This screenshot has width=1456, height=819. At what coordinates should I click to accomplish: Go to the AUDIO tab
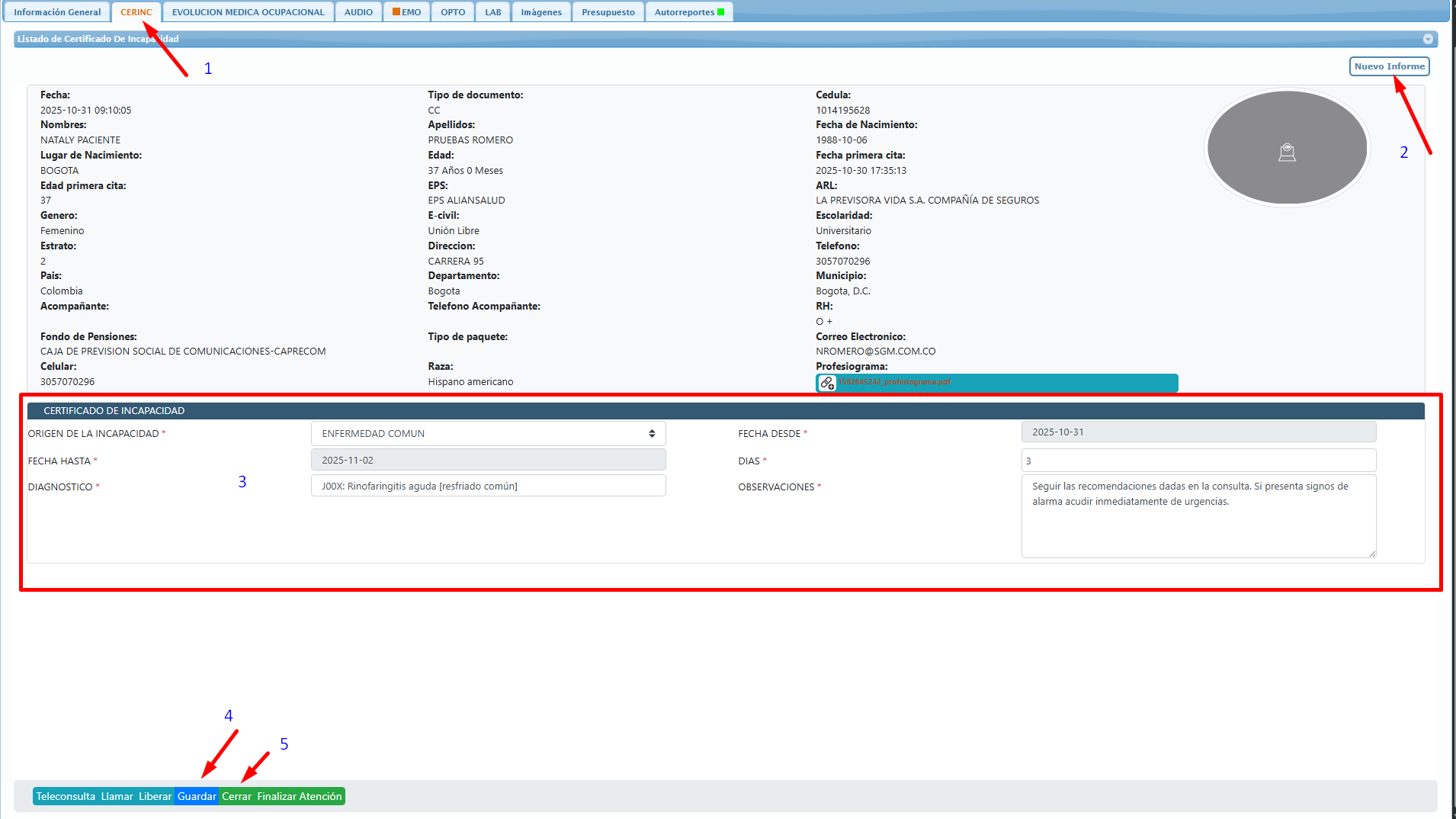(358, 12)
